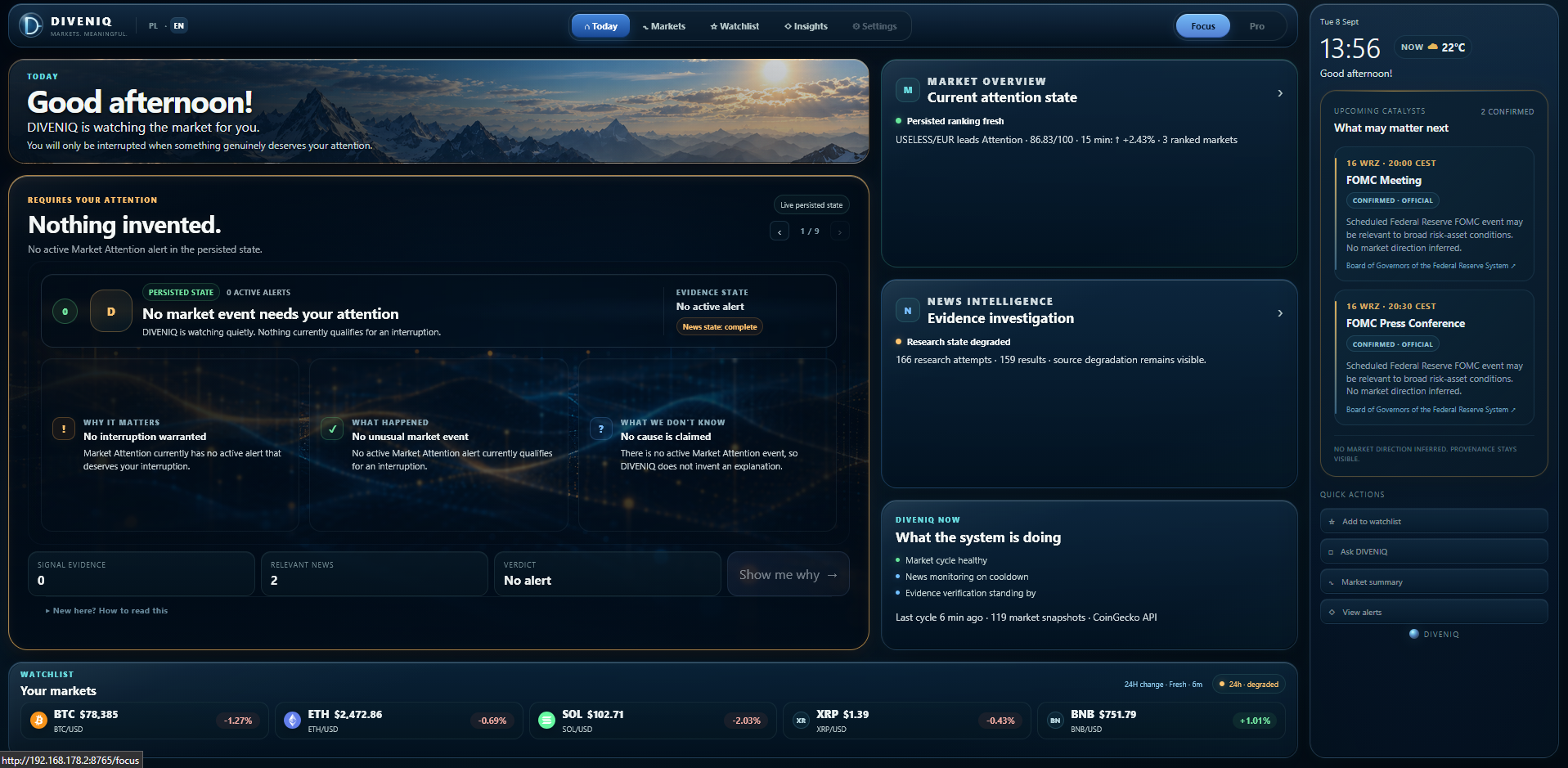Screen dimensions: 1568x768
Task: Click the DIVENIQ logo icon
Action: pos(31,25)
